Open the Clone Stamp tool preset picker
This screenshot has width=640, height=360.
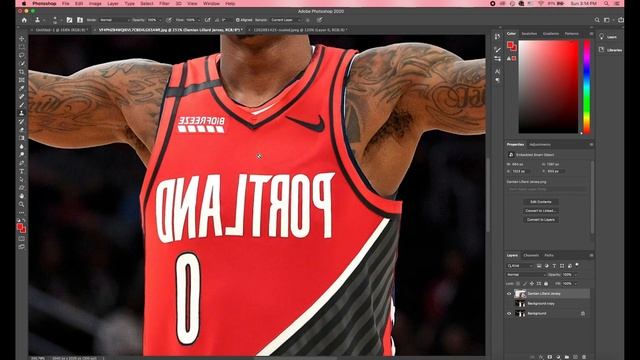click(x=39, y=20)
